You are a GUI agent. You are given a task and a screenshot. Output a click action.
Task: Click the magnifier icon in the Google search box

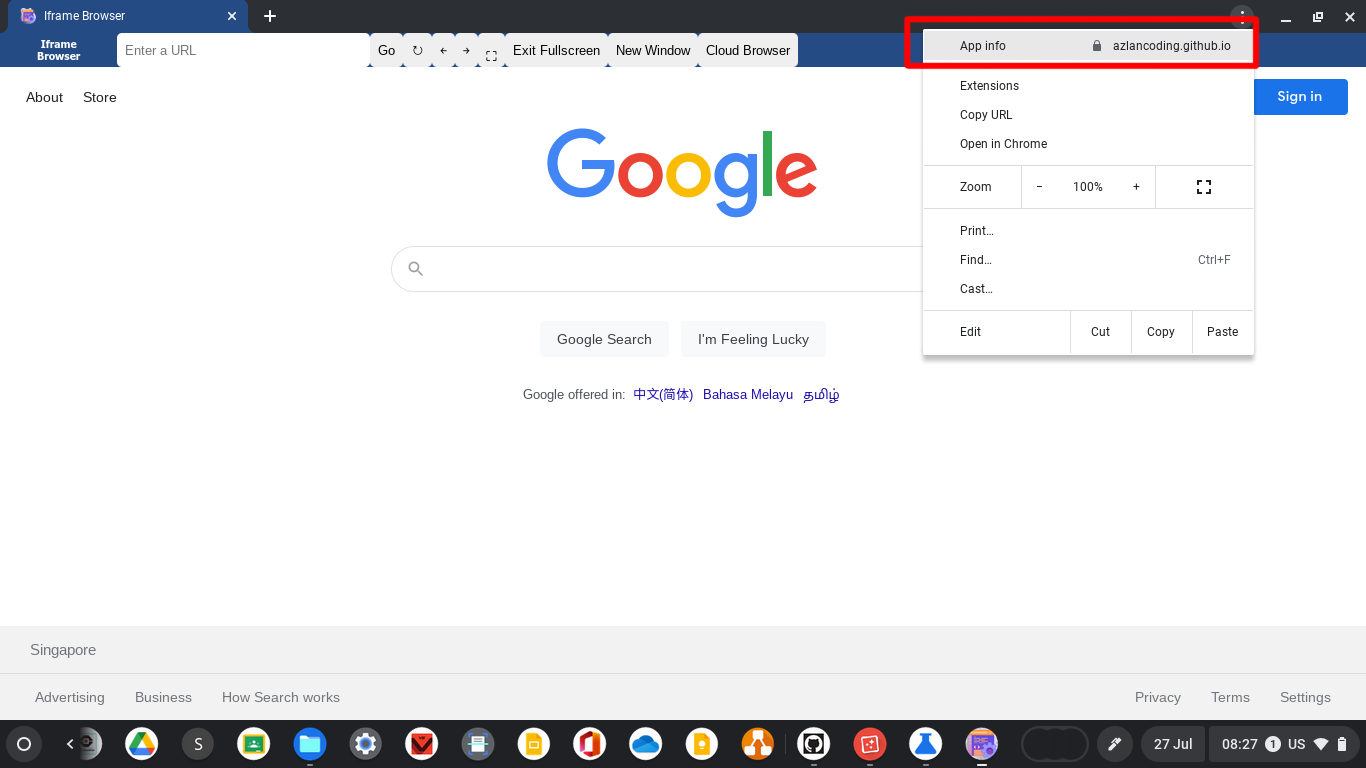[416, 269]
